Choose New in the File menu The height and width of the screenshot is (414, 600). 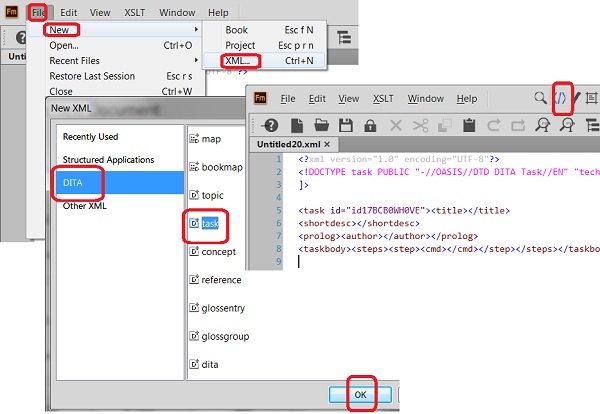59,30
